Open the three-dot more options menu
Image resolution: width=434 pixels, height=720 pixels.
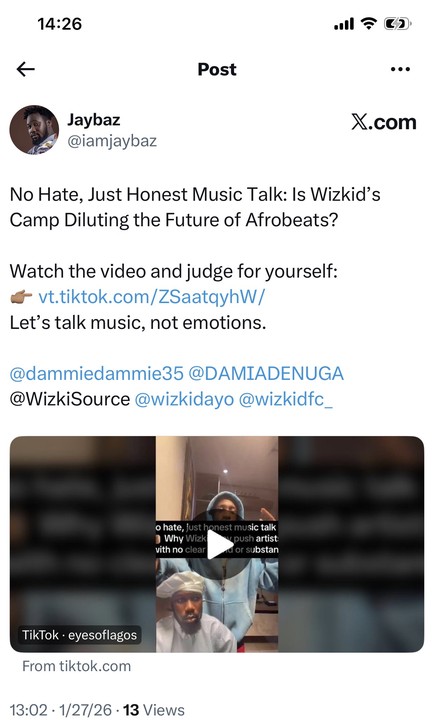click(400, 69)
